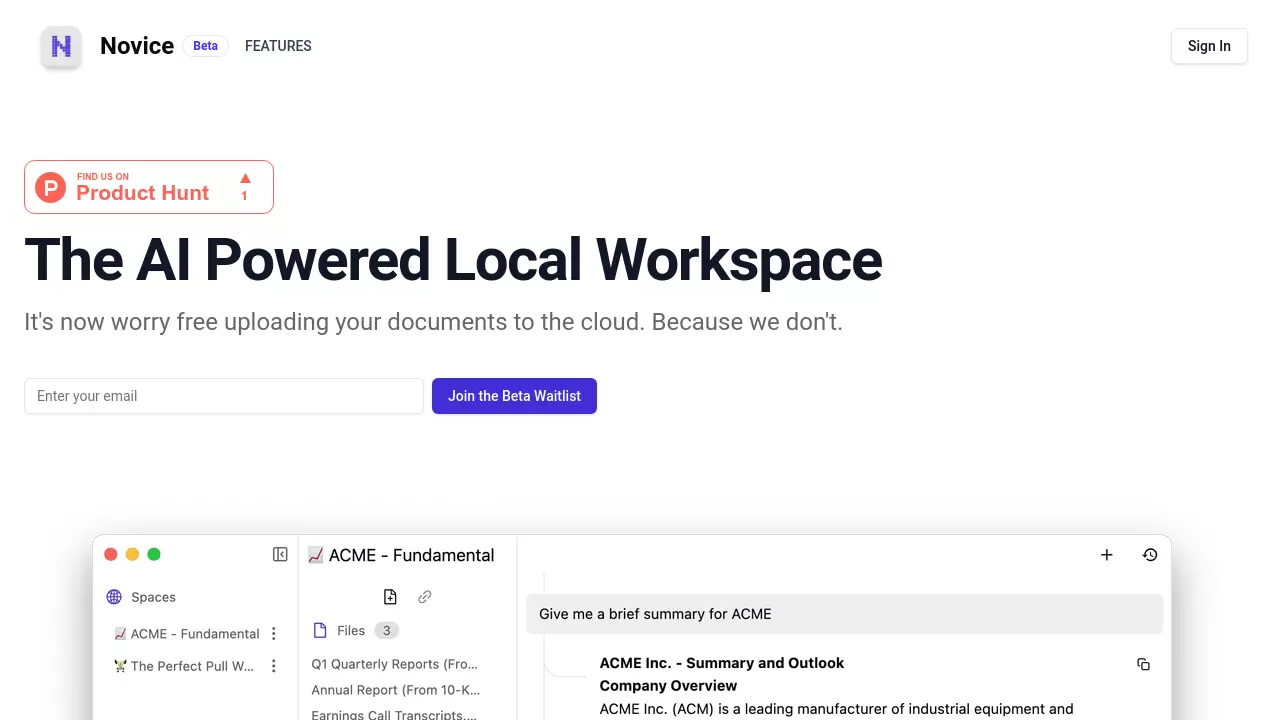
Task: Click Join the Beta Waitlist button
Action: (514, 396)
